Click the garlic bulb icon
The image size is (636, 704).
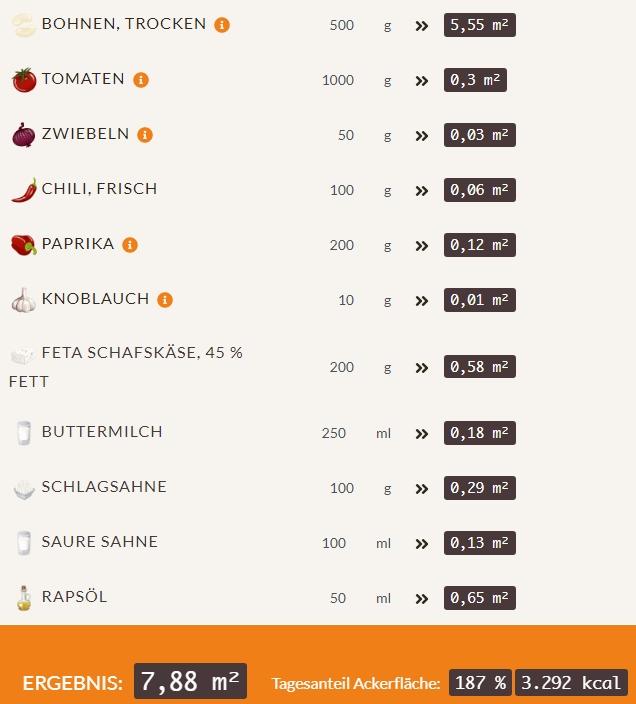pos(24,300)
